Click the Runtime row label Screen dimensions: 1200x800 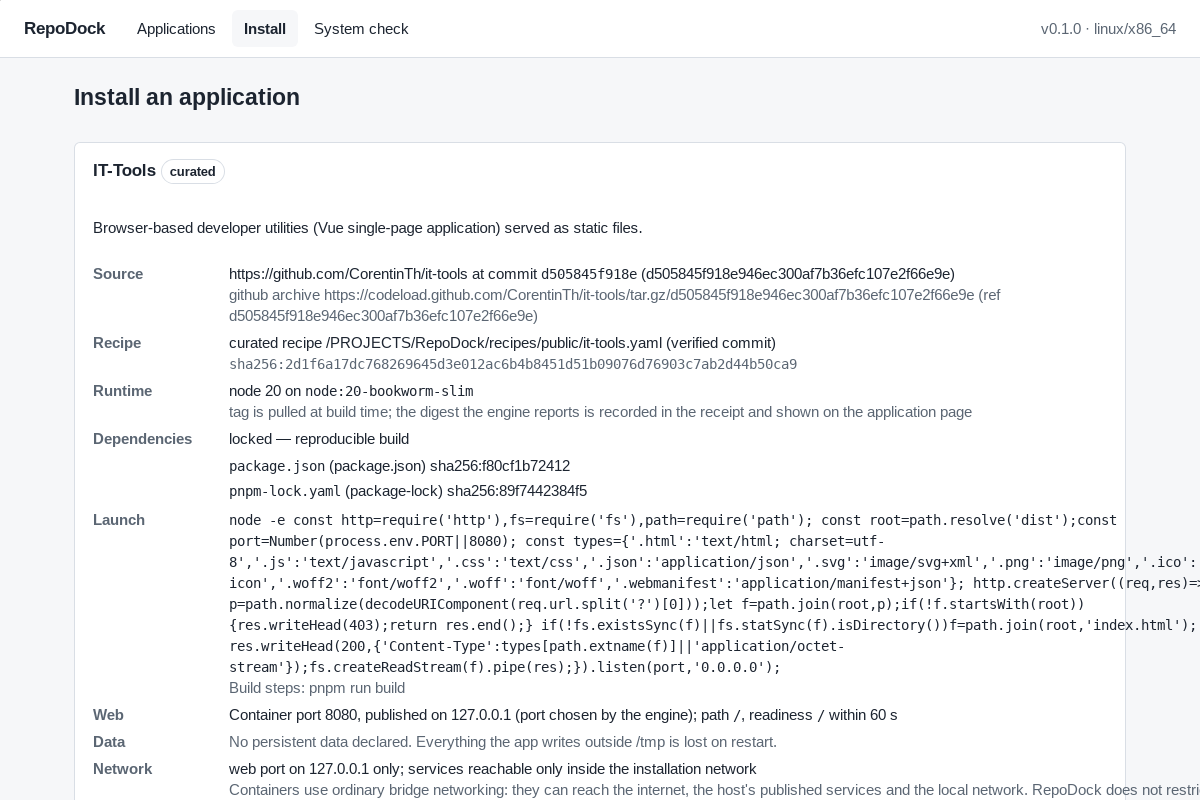[x=123, y=391]
